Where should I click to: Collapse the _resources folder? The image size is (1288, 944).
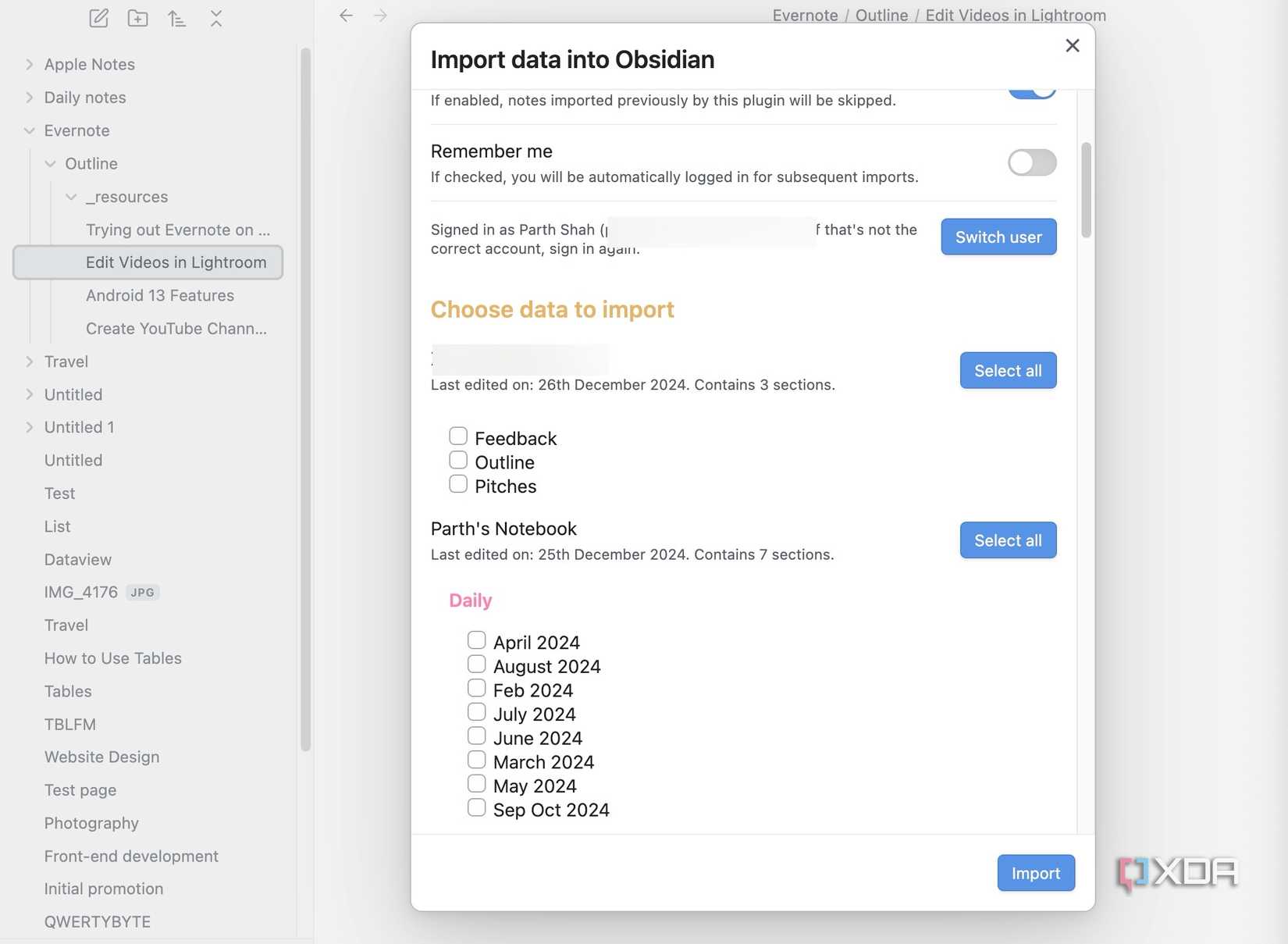pyautogui.click(x=71, y=197)
